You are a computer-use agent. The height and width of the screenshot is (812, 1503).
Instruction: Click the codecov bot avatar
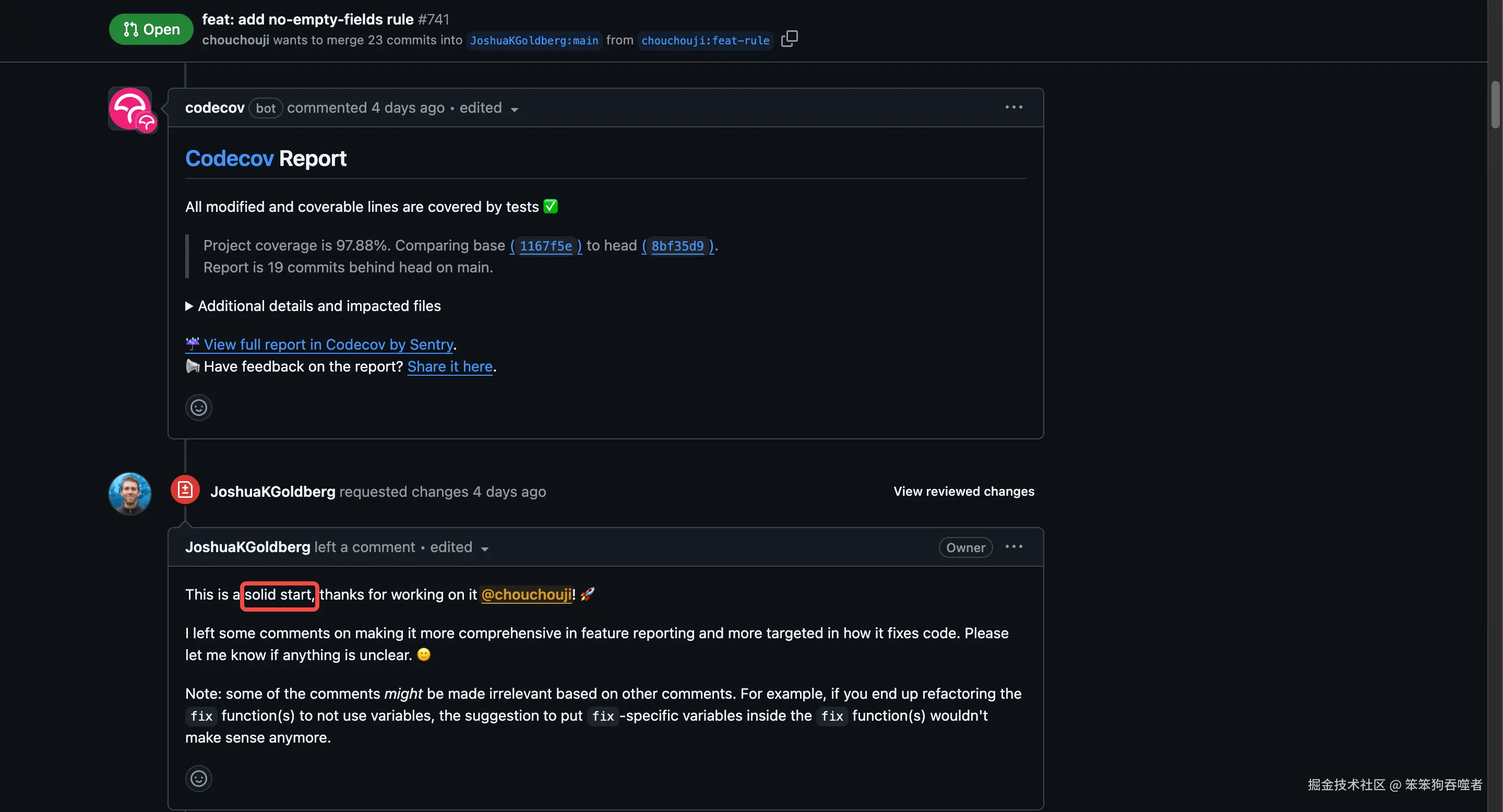[x=130, y=109]
